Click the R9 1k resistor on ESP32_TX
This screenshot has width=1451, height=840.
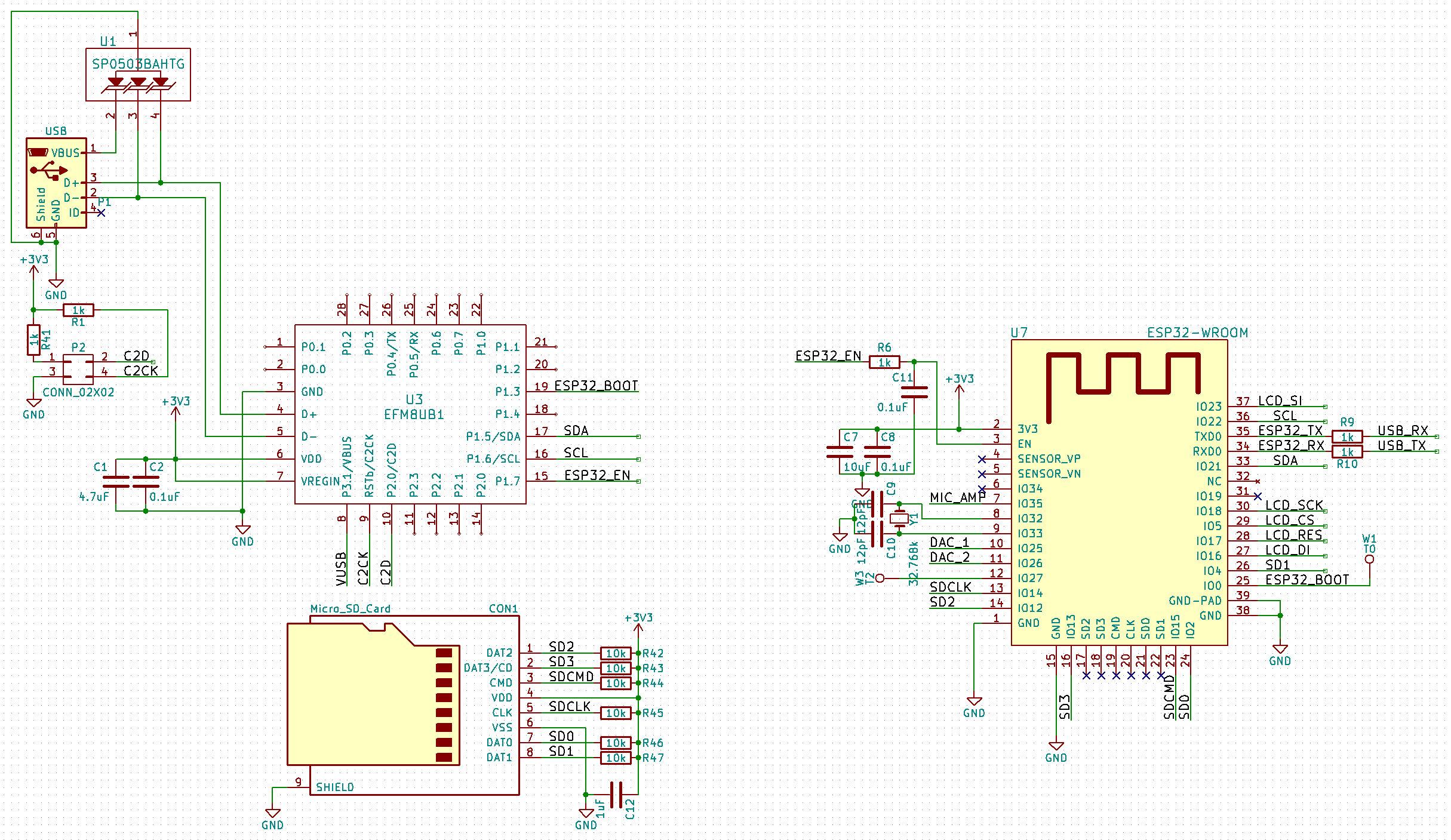[x=1347, y=436]
